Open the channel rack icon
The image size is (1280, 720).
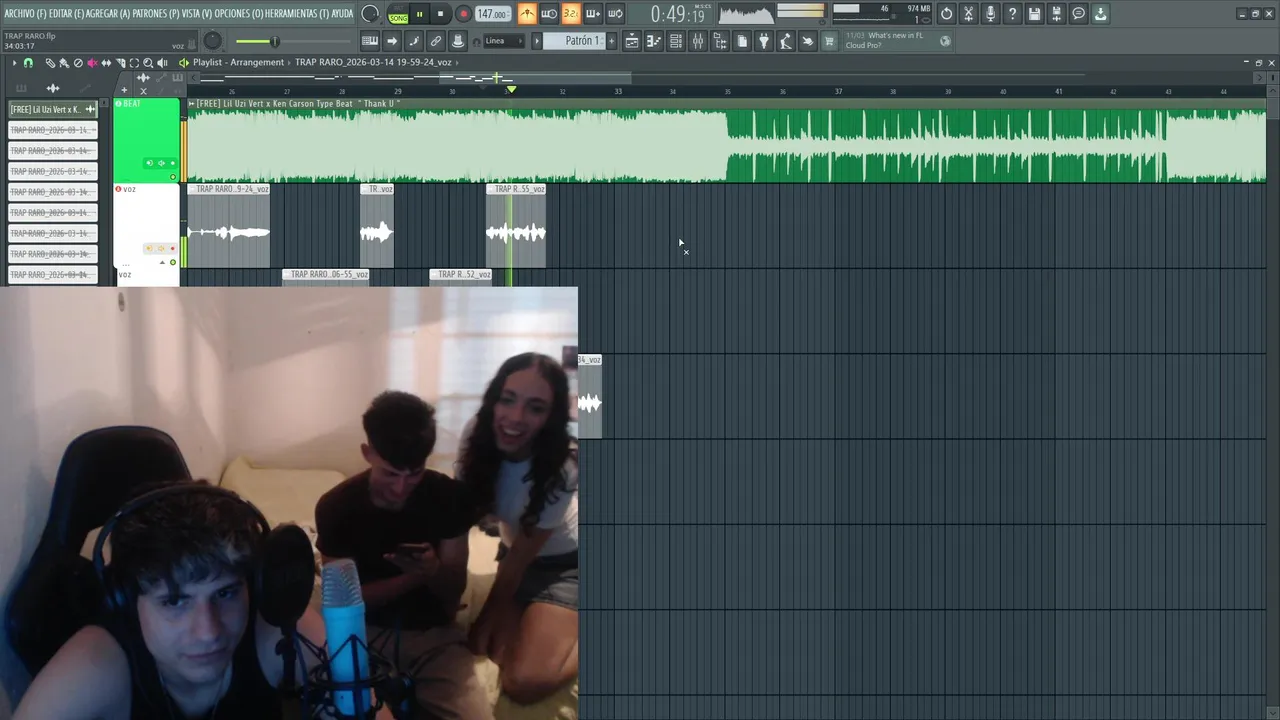pos(676,41)
